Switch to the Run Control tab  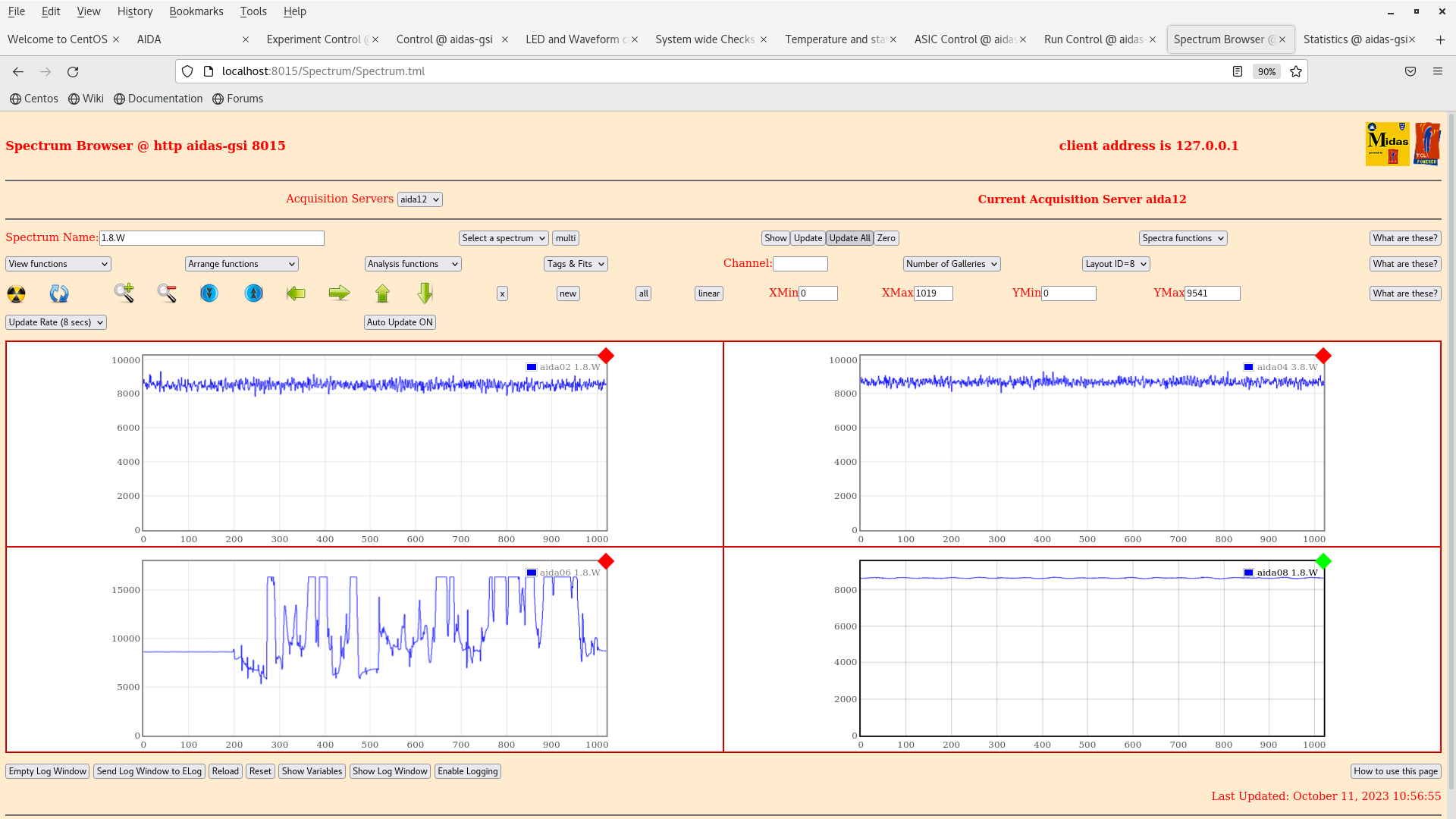(x=1093, y=39)
